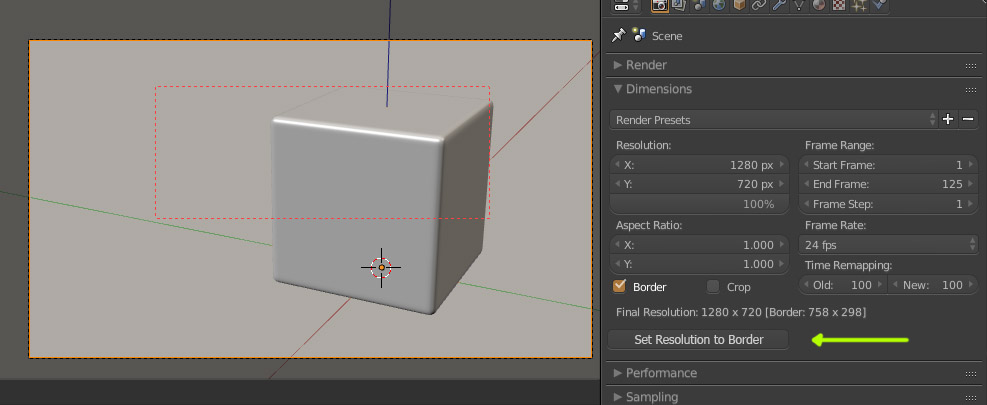This screenshot has width=987, height=405.
Task: Click the Time Remapping New 100 field
Action: (x=933, y=285)
